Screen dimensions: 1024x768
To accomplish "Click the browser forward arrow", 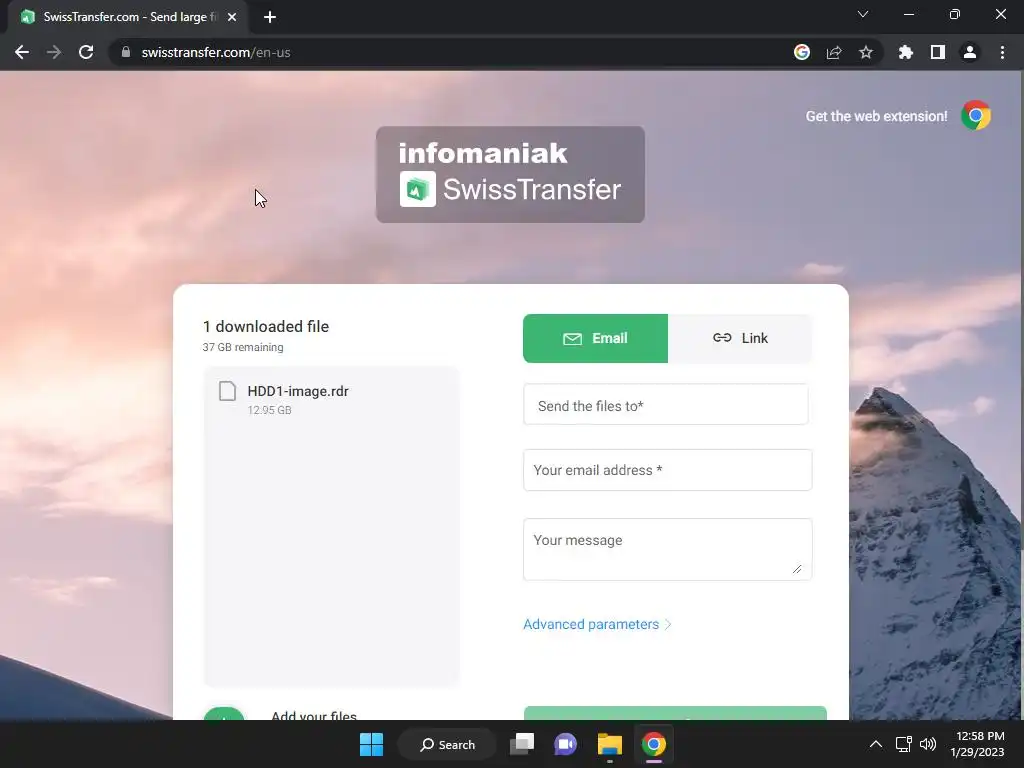I will (54, 52).
